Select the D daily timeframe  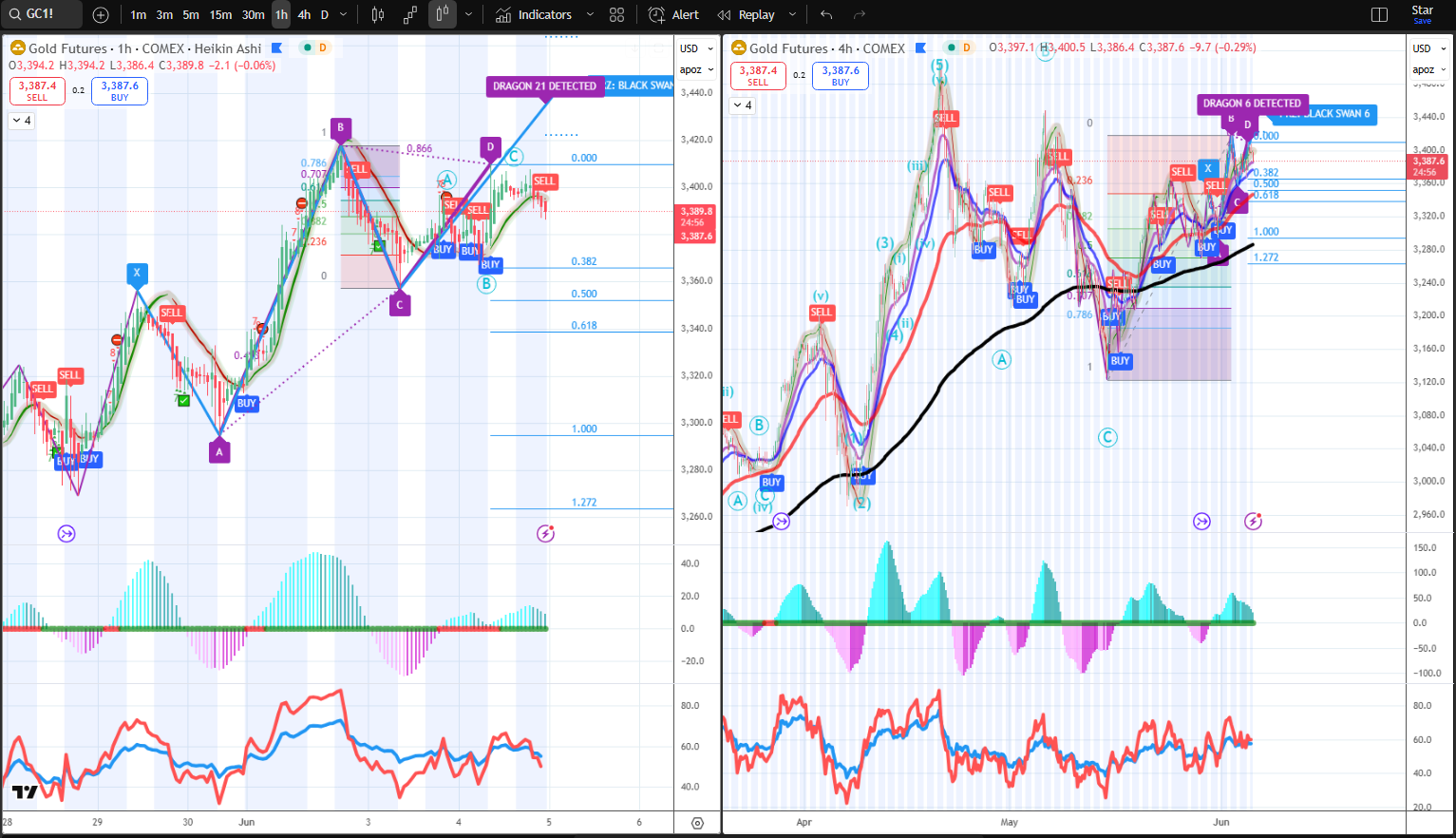[325, 14]
